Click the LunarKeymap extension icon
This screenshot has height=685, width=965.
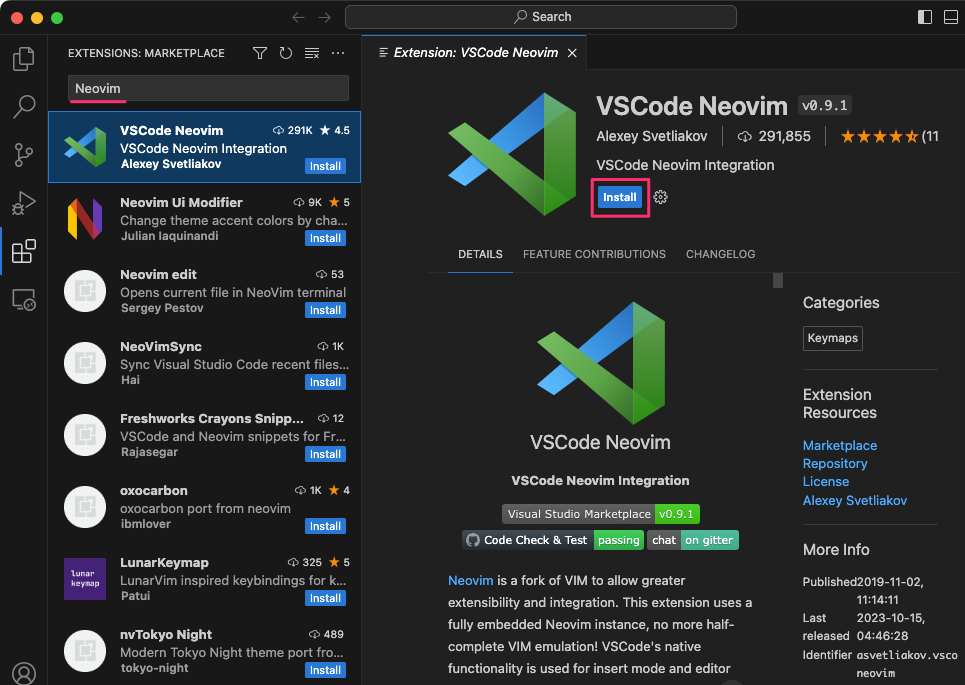85,579
